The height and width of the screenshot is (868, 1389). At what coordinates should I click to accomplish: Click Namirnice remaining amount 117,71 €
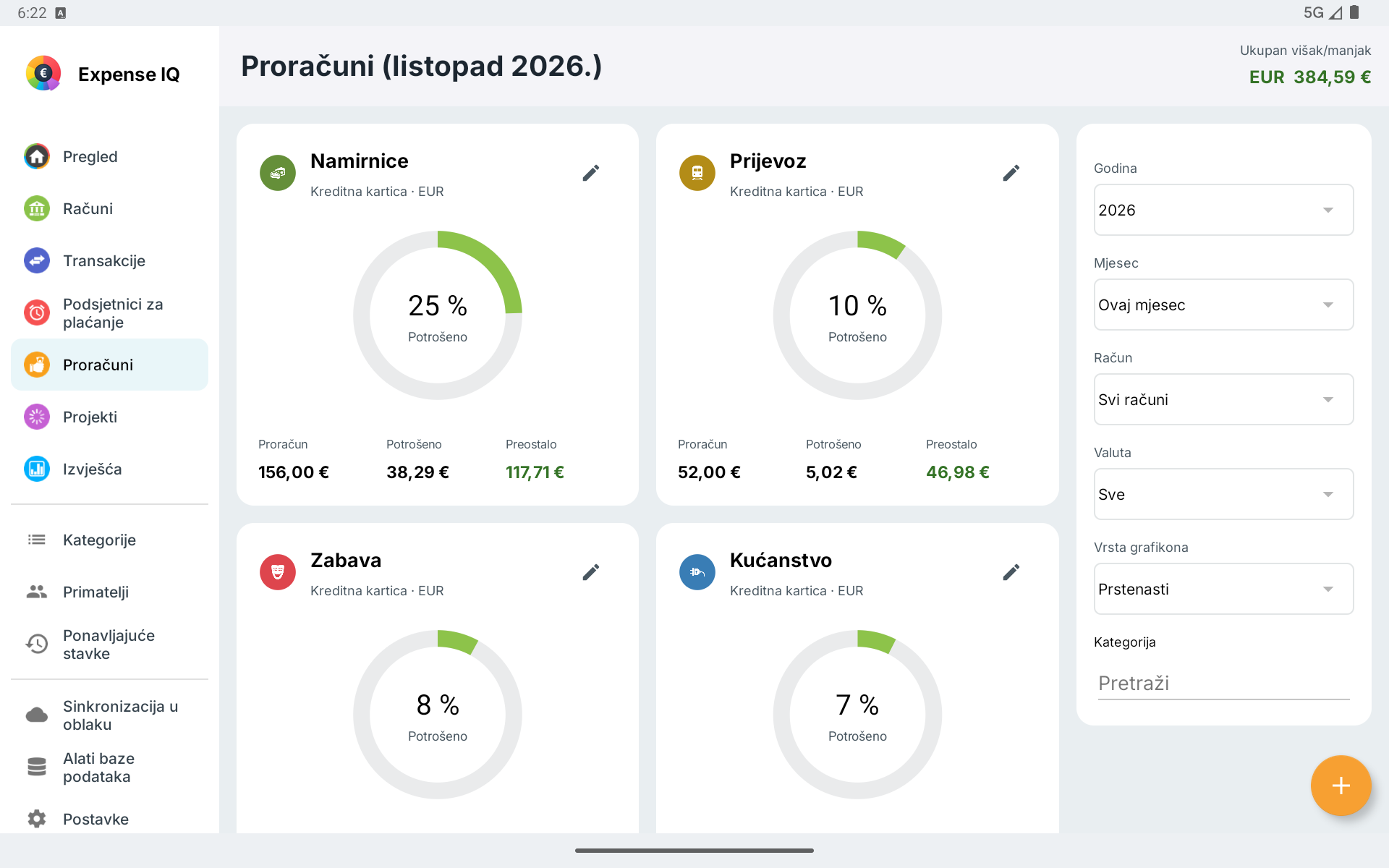(x=535, y=472)
